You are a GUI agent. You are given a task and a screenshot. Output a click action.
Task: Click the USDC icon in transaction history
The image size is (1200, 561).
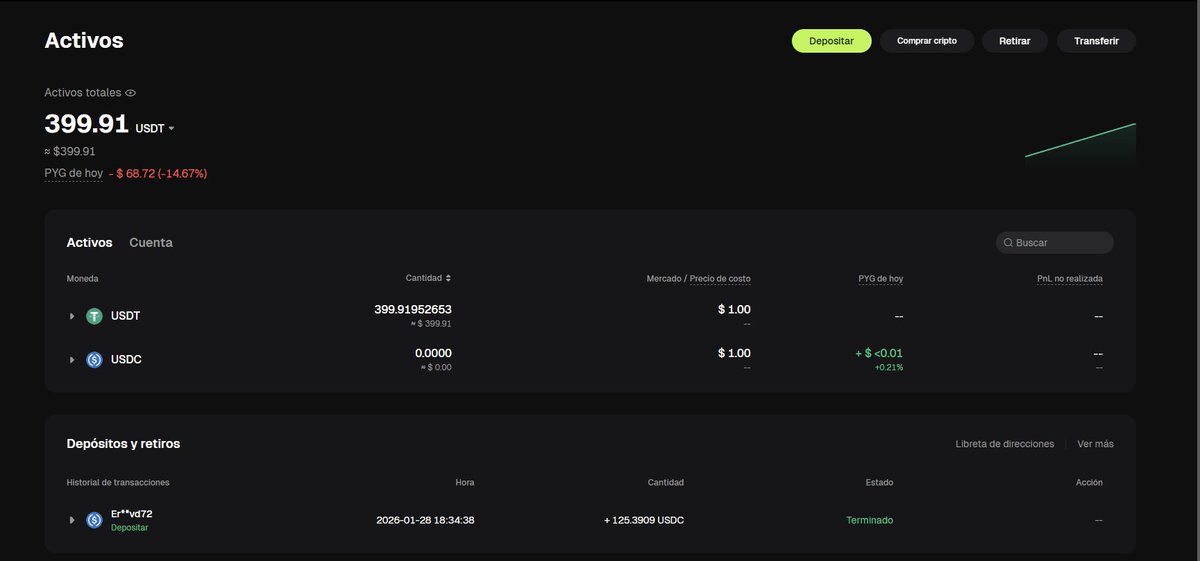click(95, 520)
